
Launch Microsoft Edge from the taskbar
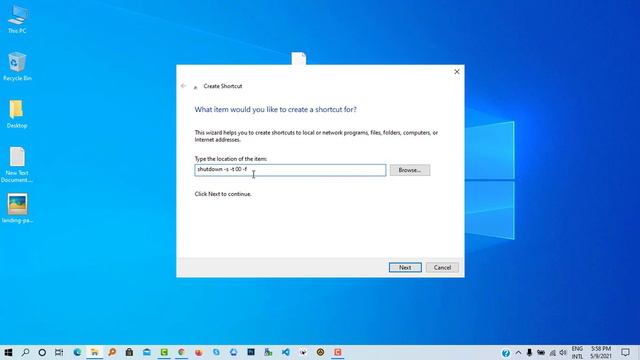(77, 352)
